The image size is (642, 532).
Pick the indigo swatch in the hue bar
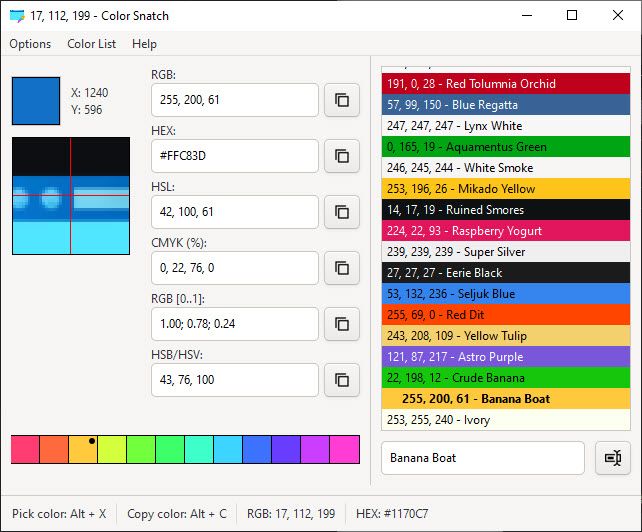(286, 450)
